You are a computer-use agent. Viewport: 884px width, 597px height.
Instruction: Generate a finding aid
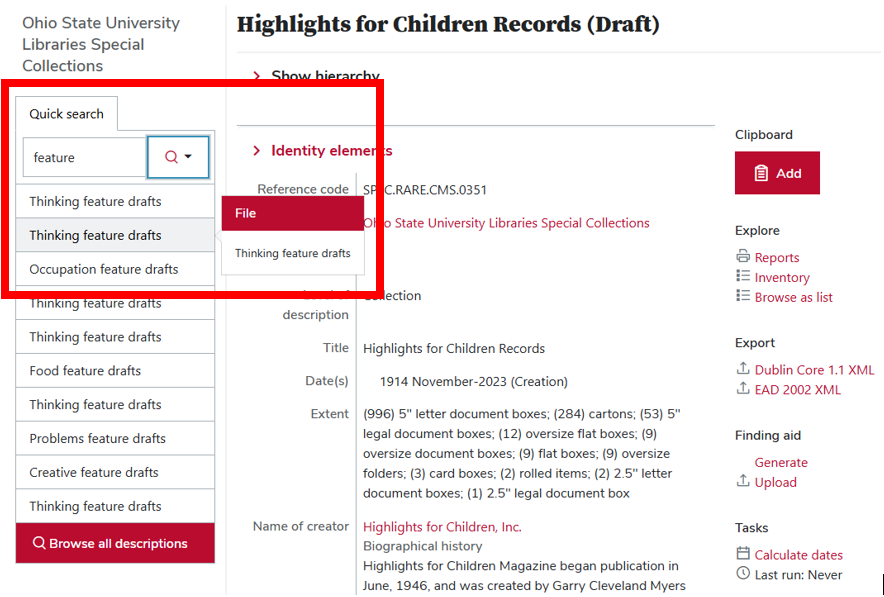[x=781, y=462]
